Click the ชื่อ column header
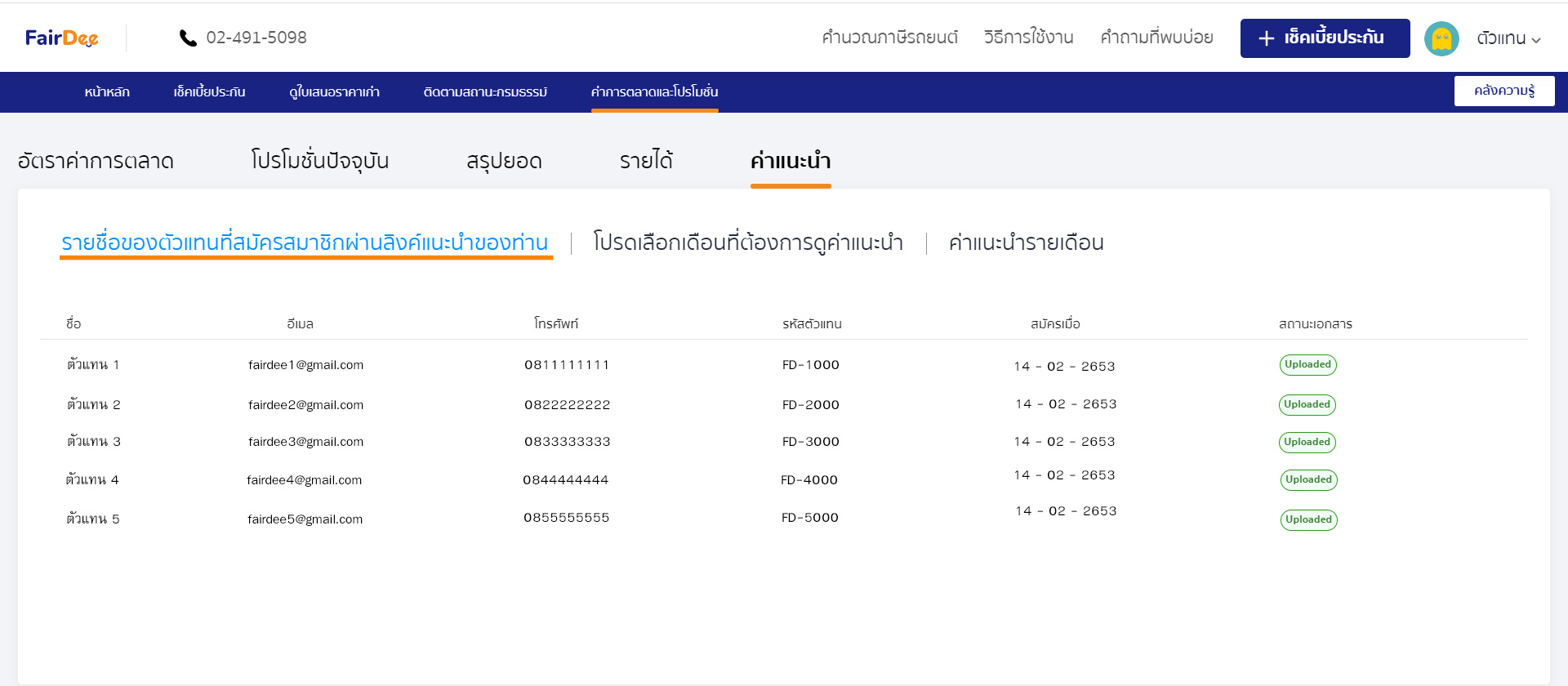Screen dimensions: 1568x686 (73, 323)
